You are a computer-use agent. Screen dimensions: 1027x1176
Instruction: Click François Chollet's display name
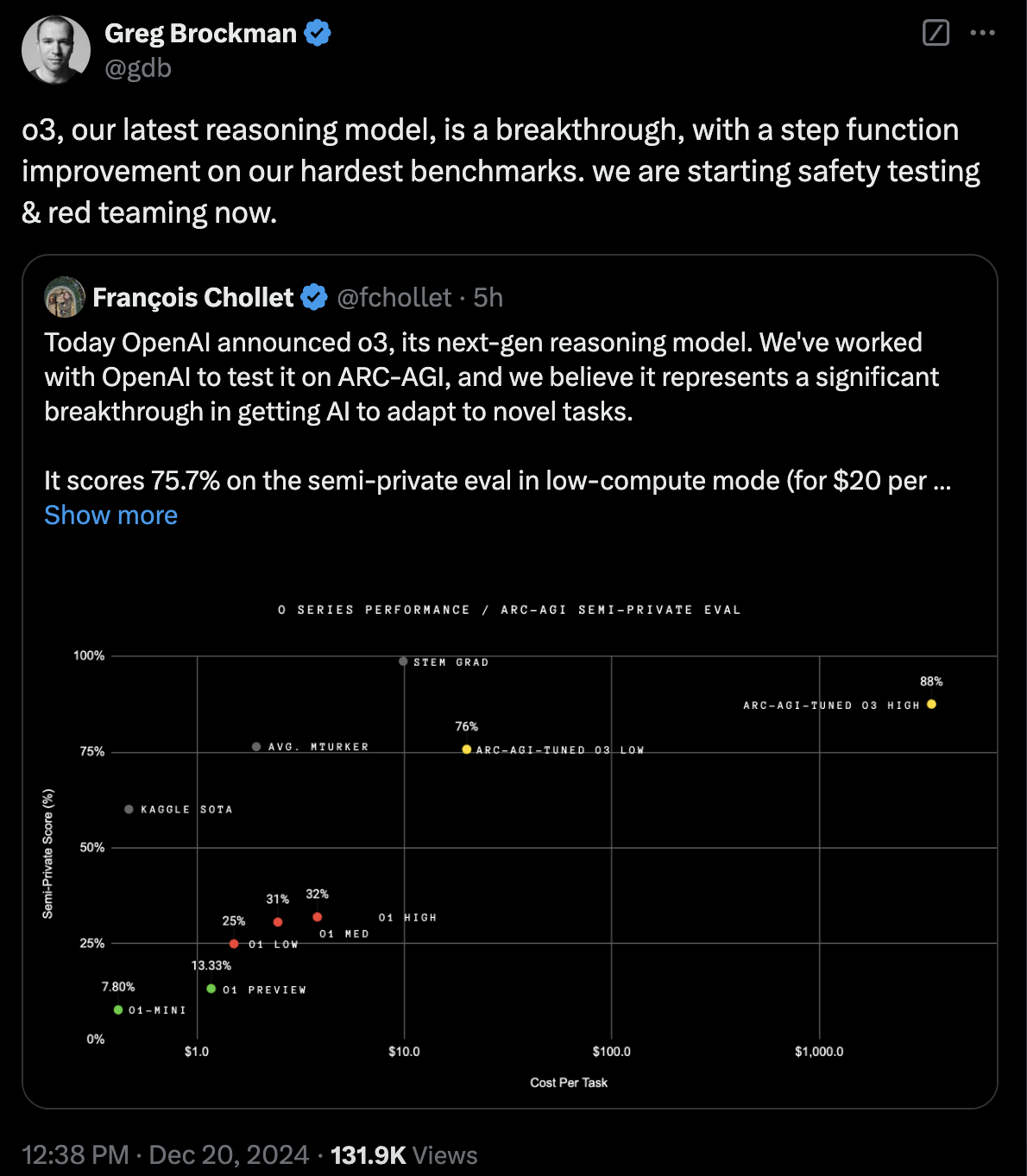coord(193,297)
